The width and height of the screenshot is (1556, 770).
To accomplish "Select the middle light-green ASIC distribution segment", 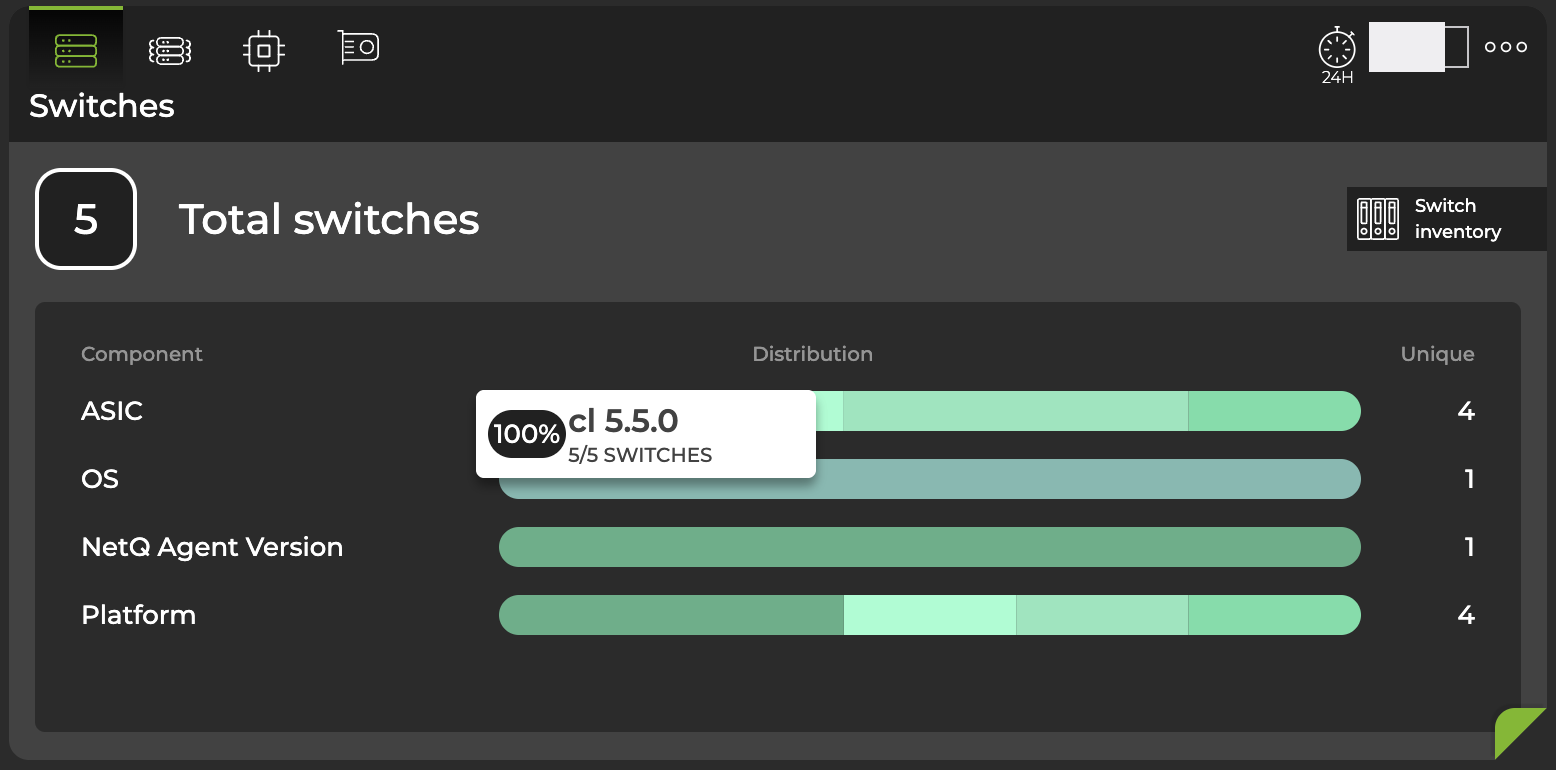I will (x=1015, y=411).
